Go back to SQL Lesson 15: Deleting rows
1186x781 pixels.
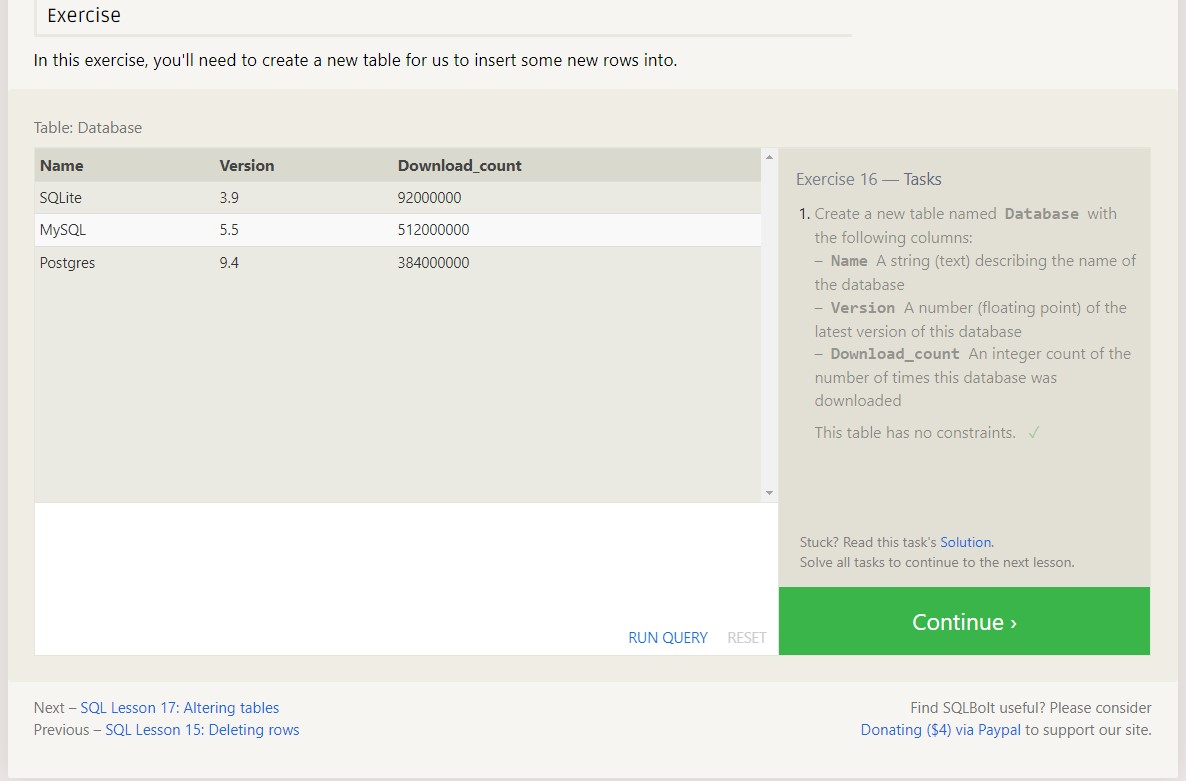point(202,730)
